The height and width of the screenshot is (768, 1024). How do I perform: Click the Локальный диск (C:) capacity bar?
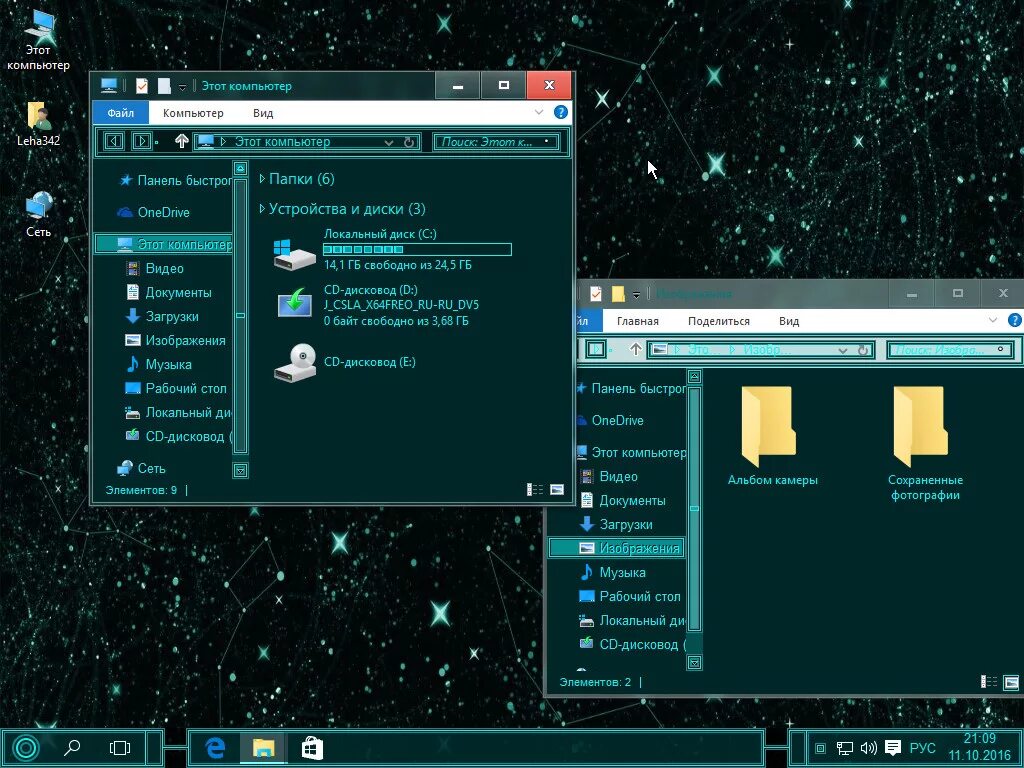point(420,249)
